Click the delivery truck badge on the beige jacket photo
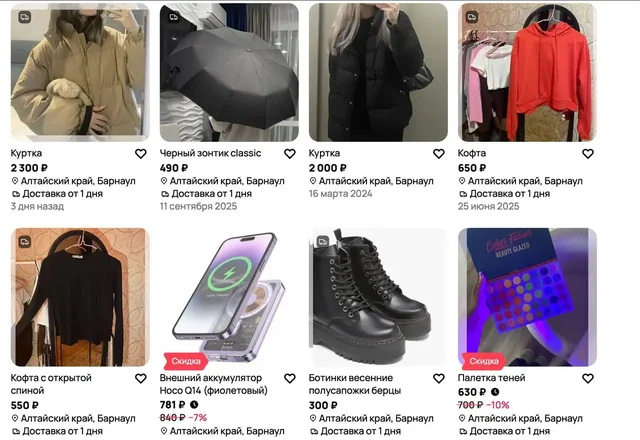Viewport: 640px width, 440px height. tap(24, 17)
